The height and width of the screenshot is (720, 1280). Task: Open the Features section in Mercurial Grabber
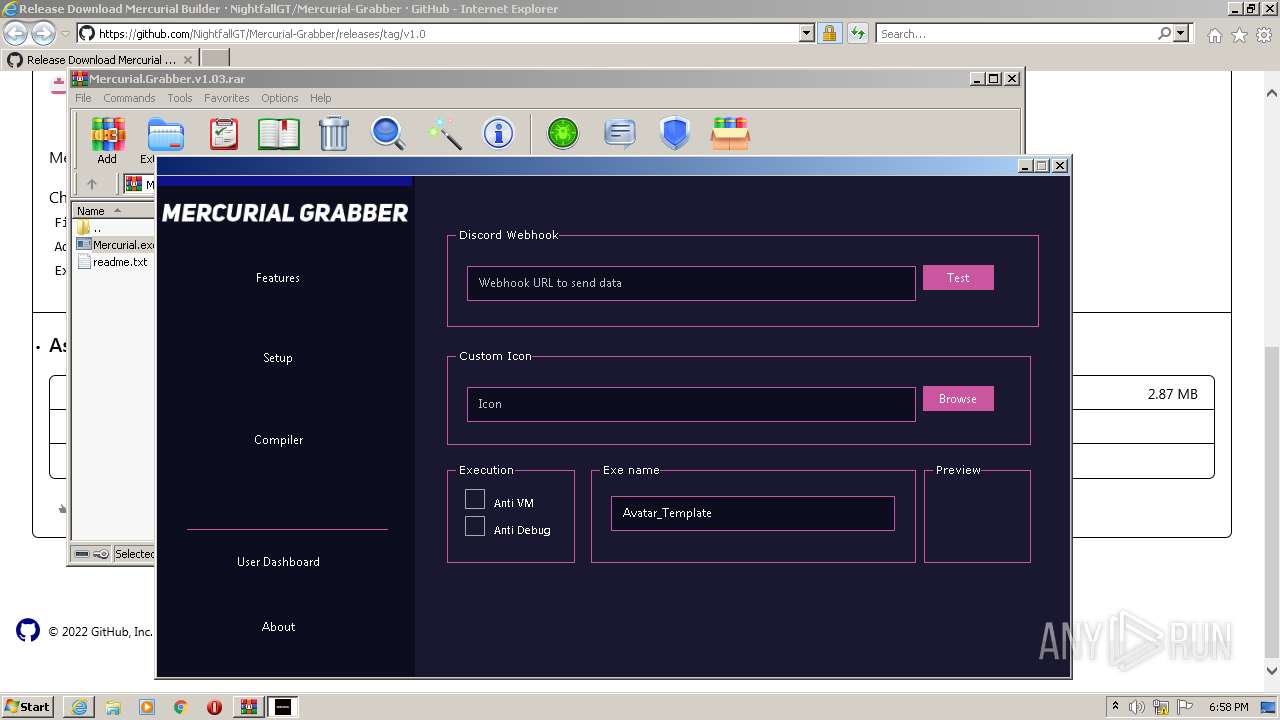[278, 278]
